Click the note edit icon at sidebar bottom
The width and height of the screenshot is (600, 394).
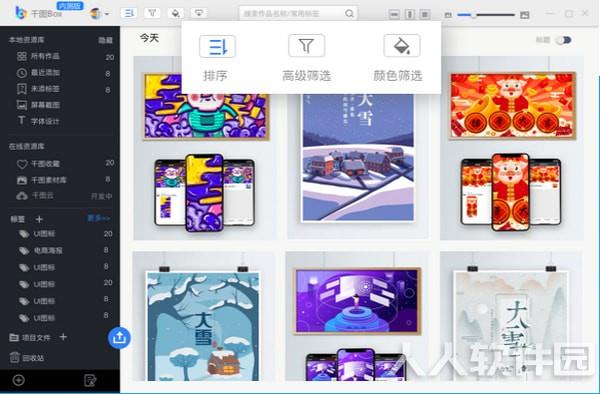pyautogui.click(x=90, y=380)
